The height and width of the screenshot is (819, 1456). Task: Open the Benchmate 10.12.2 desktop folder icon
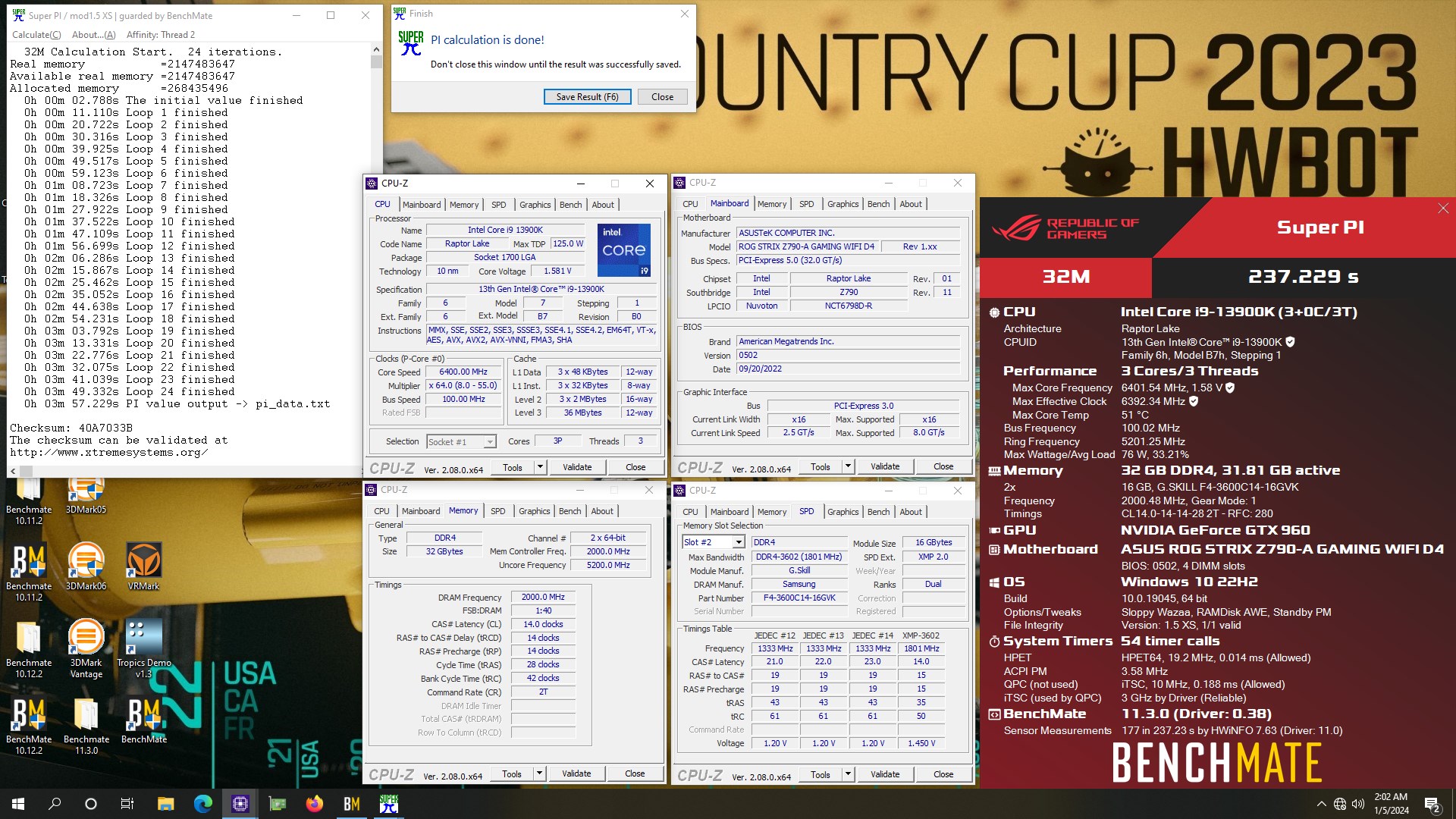click(29, 648)
